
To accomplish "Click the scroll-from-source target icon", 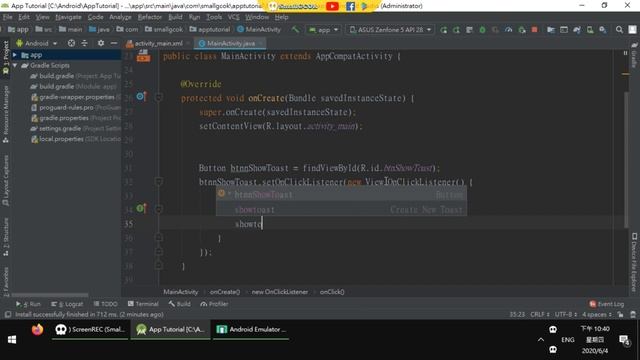I will click(71, 43).
